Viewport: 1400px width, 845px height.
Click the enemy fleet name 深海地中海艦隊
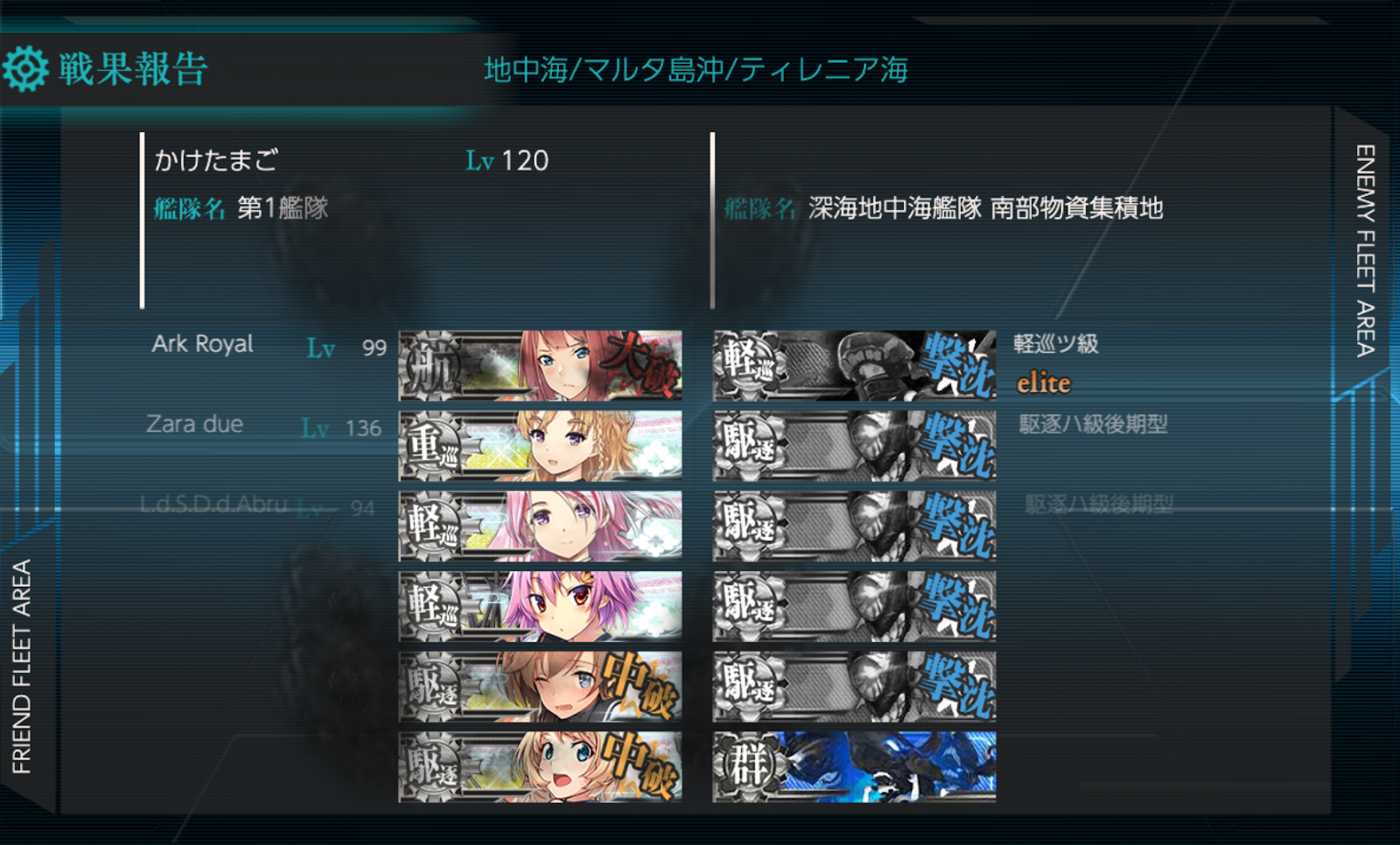tap(895, 208)
